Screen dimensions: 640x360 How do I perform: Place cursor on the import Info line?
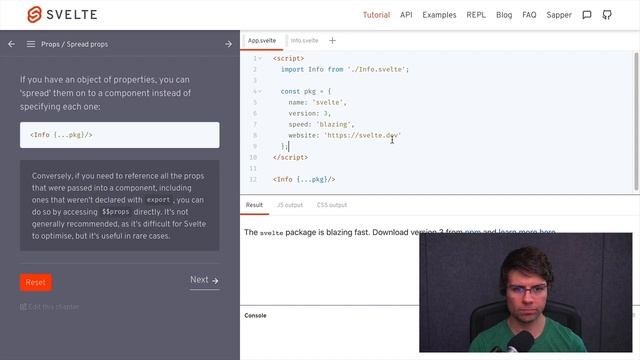344,69
